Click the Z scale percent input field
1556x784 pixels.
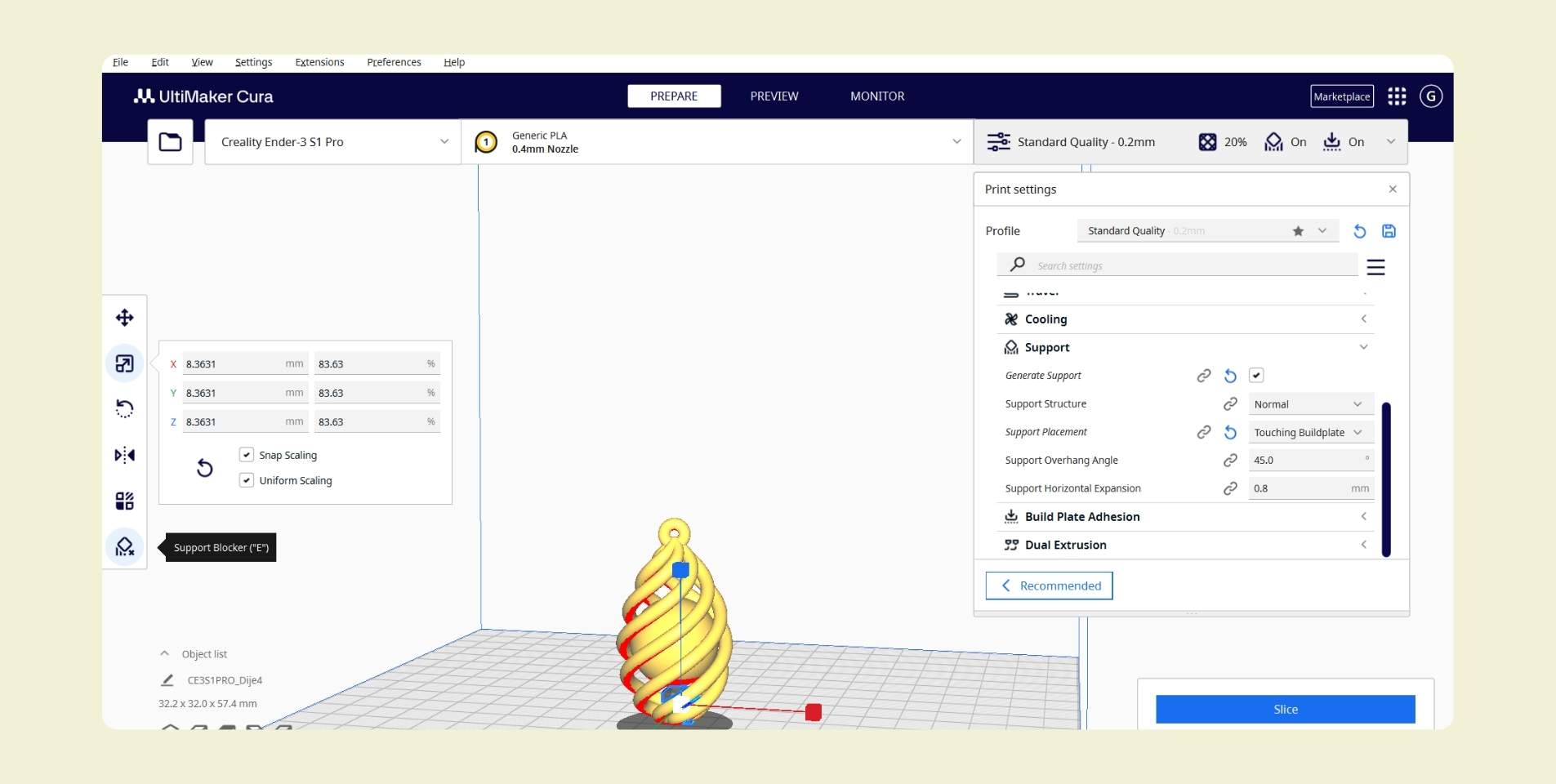click(377, 421)
